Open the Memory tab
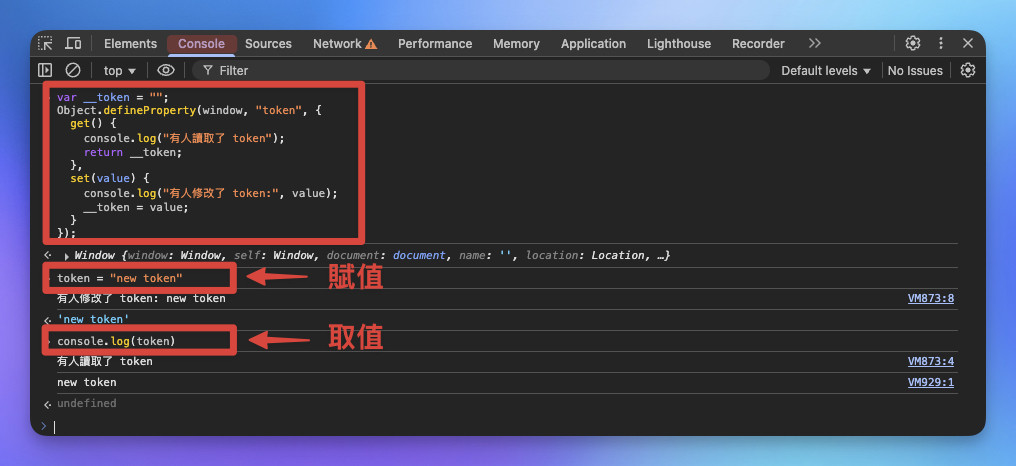This screenshot has width=1016, height=466. tap(516, 43)
